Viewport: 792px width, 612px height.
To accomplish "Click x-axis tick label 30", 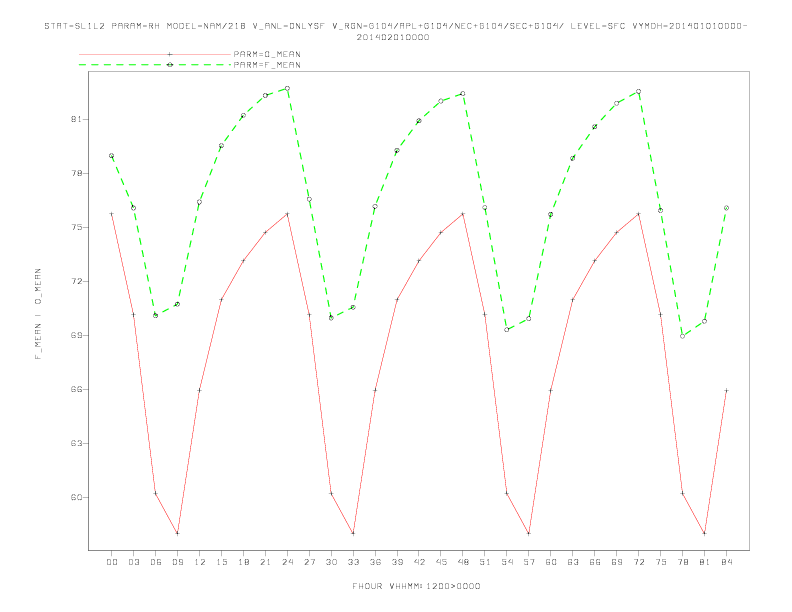I will (x=331, y=562).
